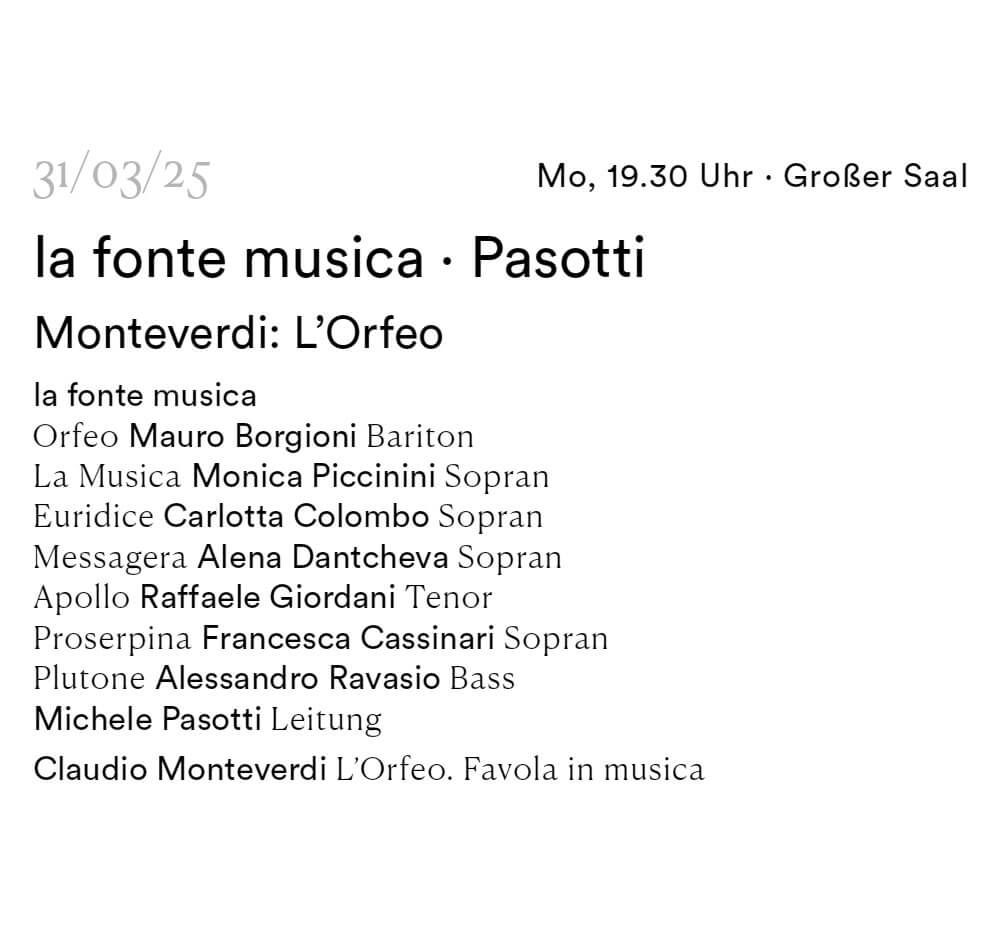Screen dimensions: 1001x930
Task: Click the name Raffaele Giordani
Action: (268, 597)
